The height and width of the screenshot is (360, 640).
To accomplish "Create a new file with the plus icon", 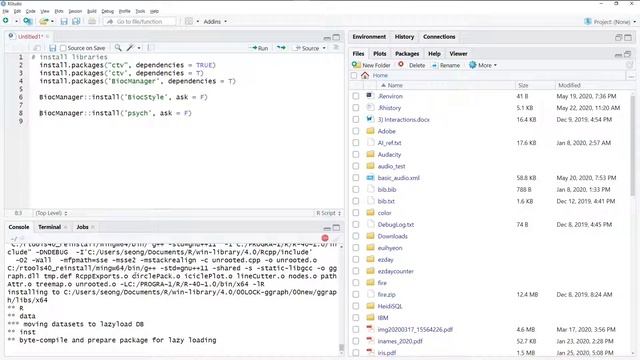I will click(6, 21).
